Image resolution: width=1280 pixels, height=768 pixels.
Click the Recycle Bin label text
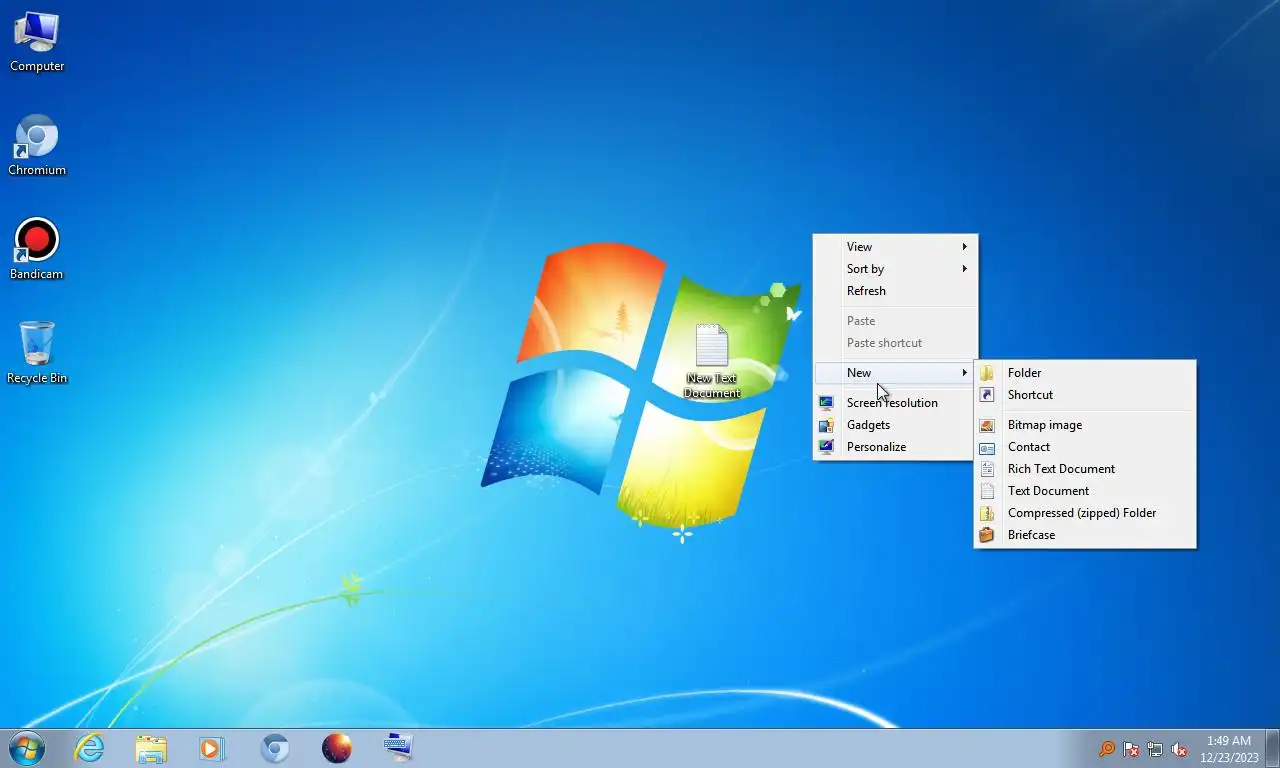(37, 378)
